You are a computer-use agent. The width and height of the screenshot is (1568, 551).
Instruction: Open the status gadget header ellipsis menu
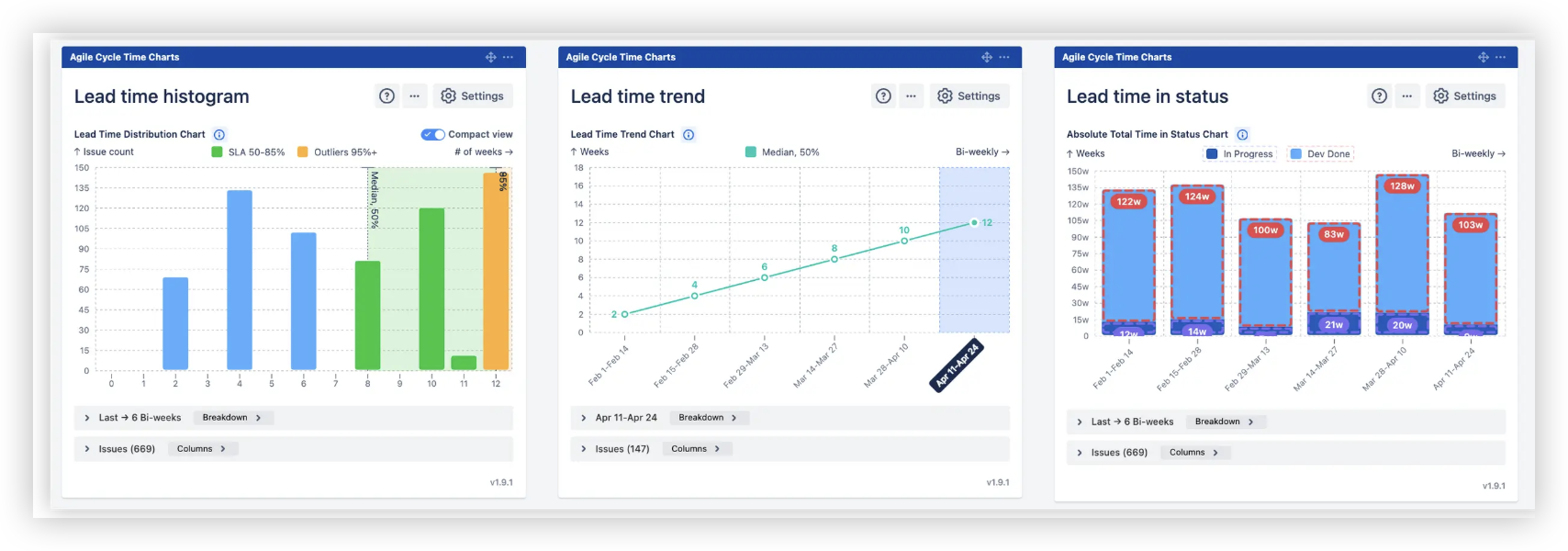(x=1500, y=57)
